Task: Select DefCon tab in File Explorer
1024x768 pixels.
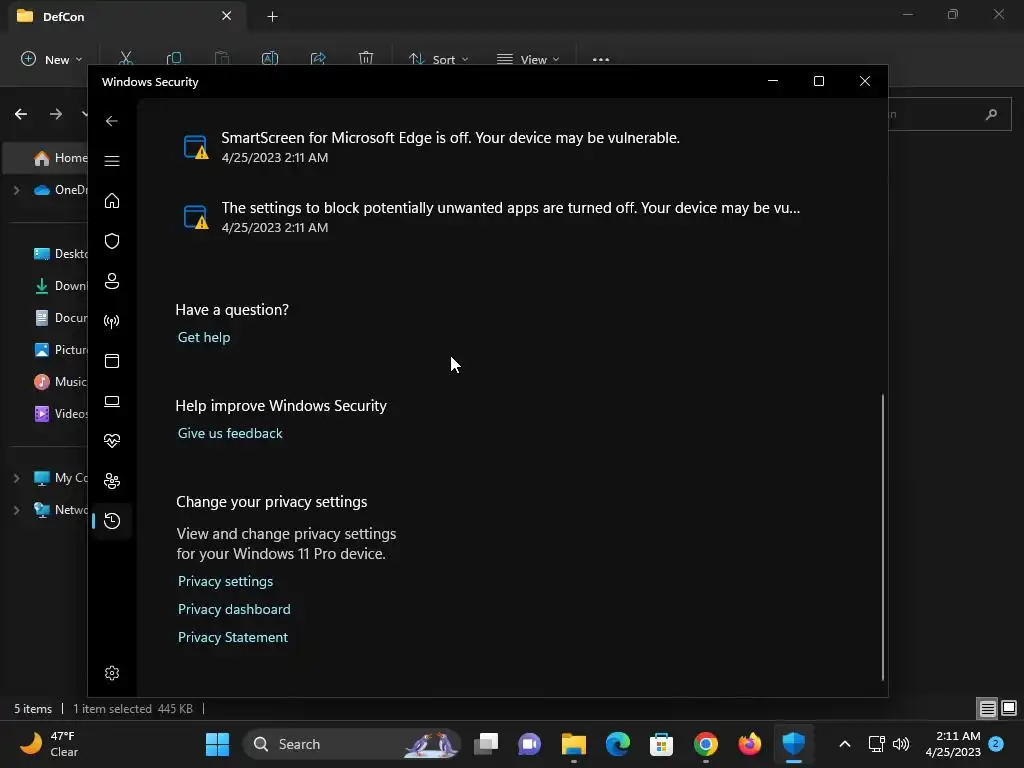Action: point(127,16)
